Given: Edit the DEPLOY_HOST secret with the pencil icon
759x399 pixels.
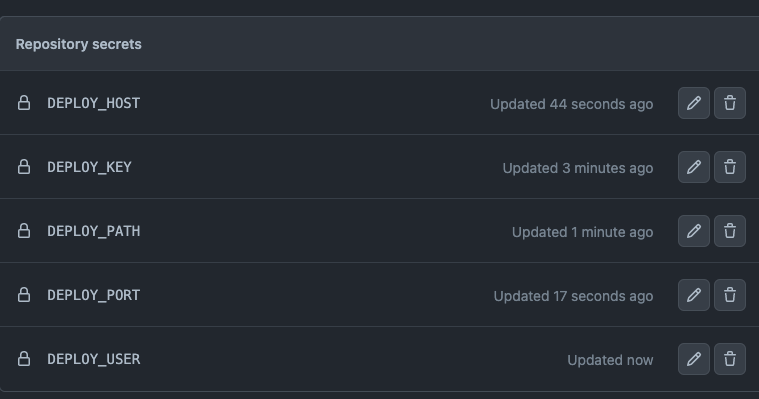Looking at the screenshot, I should pos(694,103).
